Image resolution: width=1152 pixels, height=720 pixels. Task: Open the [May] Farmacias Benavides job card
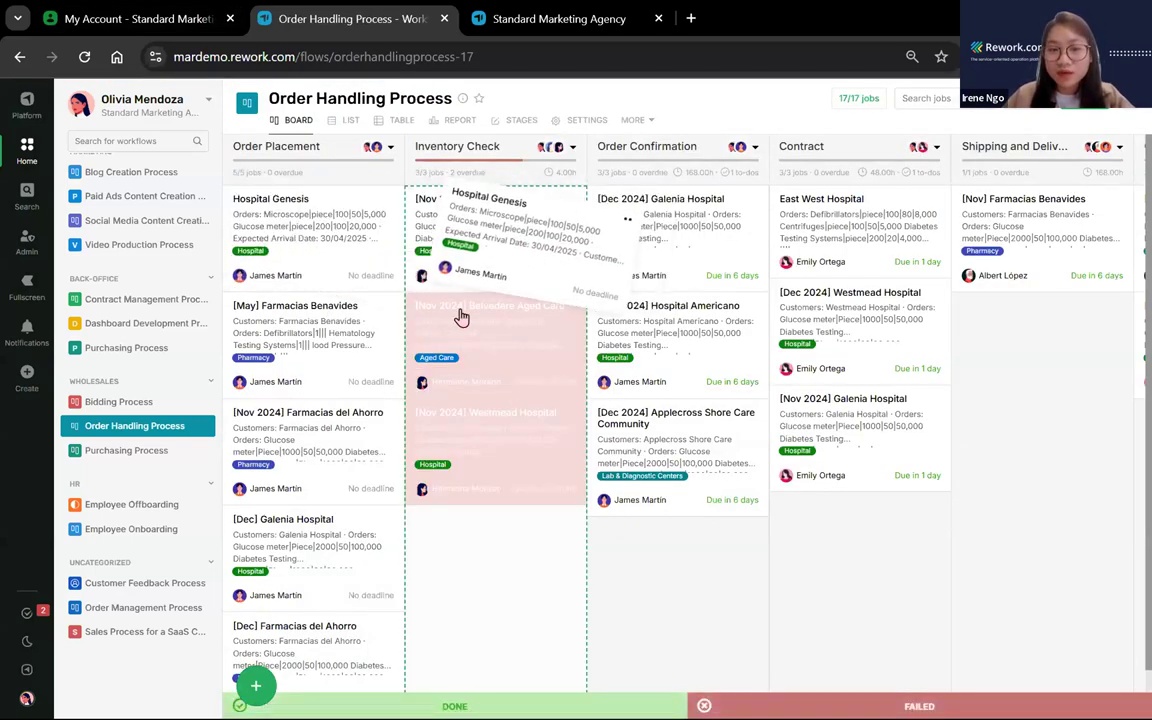point(313,345)
